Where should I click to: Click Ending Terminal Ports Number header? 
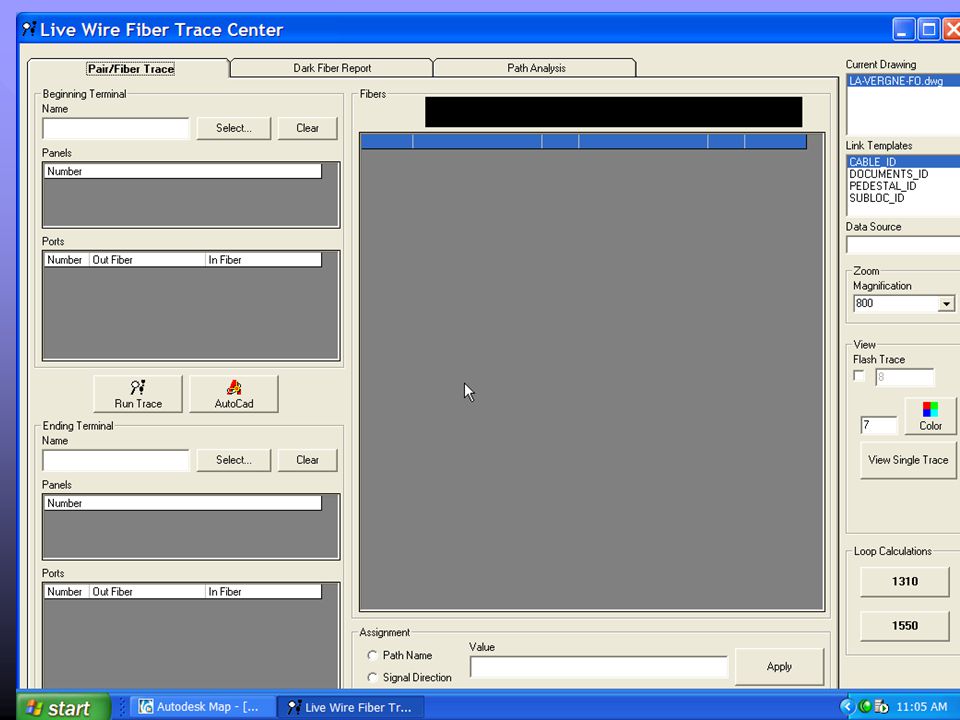[x=67, y=591]
